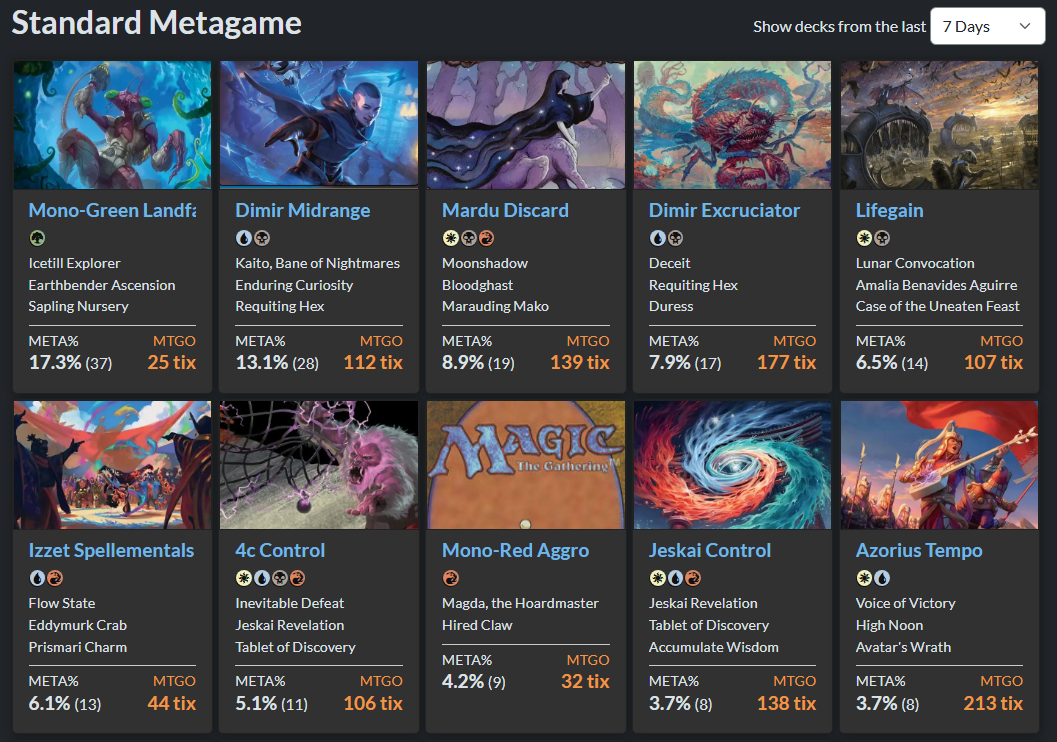
Task: Click the 4c Control deck title
Action: coord(280,551)
